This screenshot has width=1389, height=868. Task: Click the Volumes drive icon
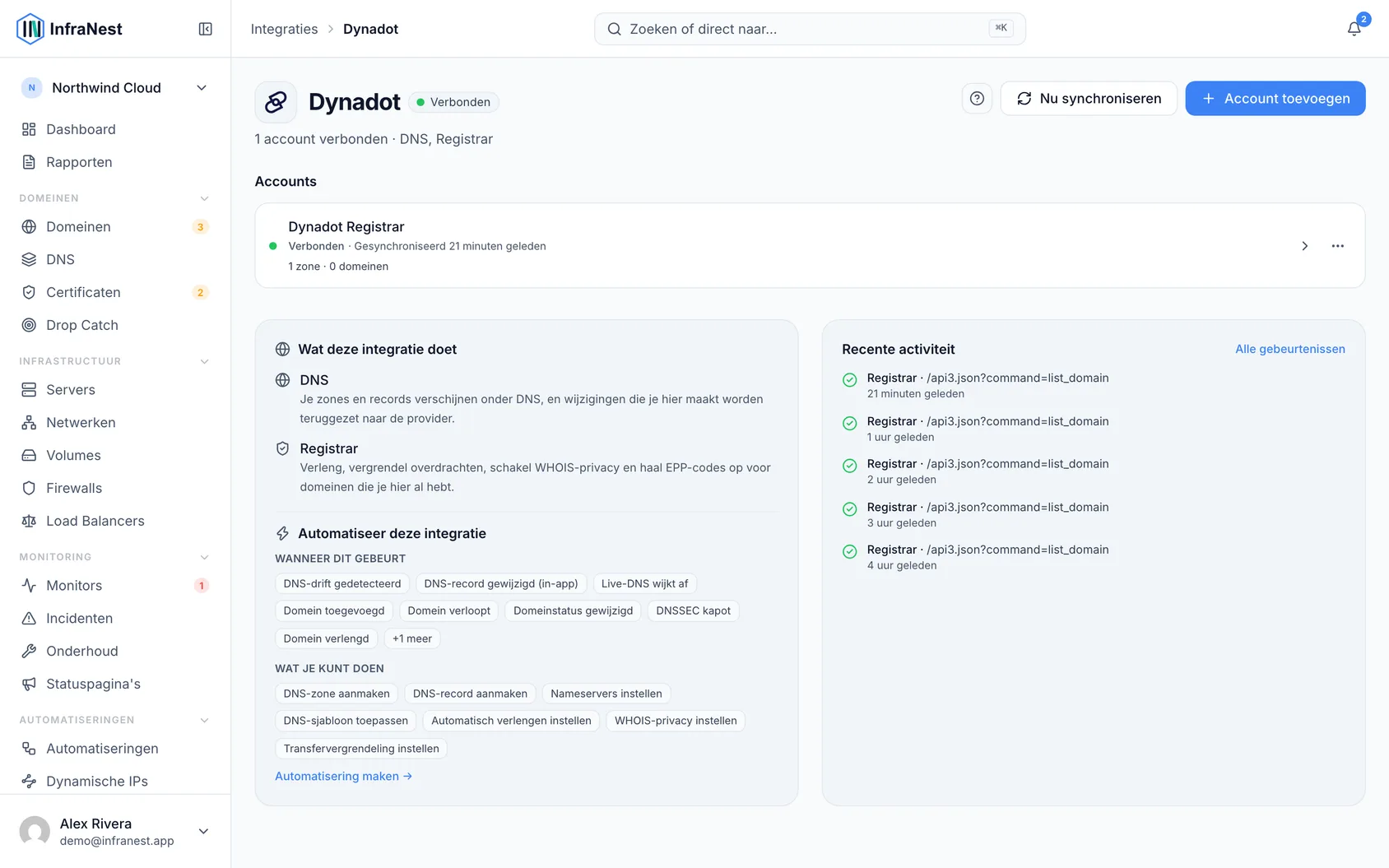click(29, 455)
